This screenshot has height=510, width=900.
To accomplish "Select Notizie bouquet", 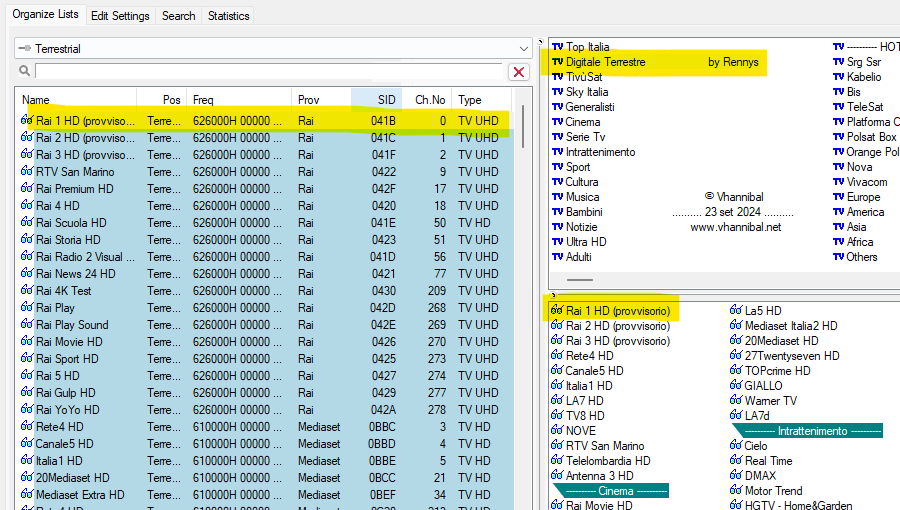I will click(581, 227).
